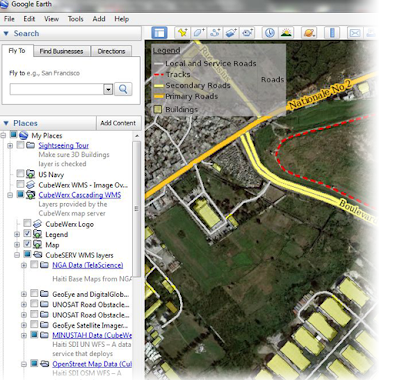Click the Legend network link icon
The width and height of the screenshot is (400, 380).
coord(37,234)
